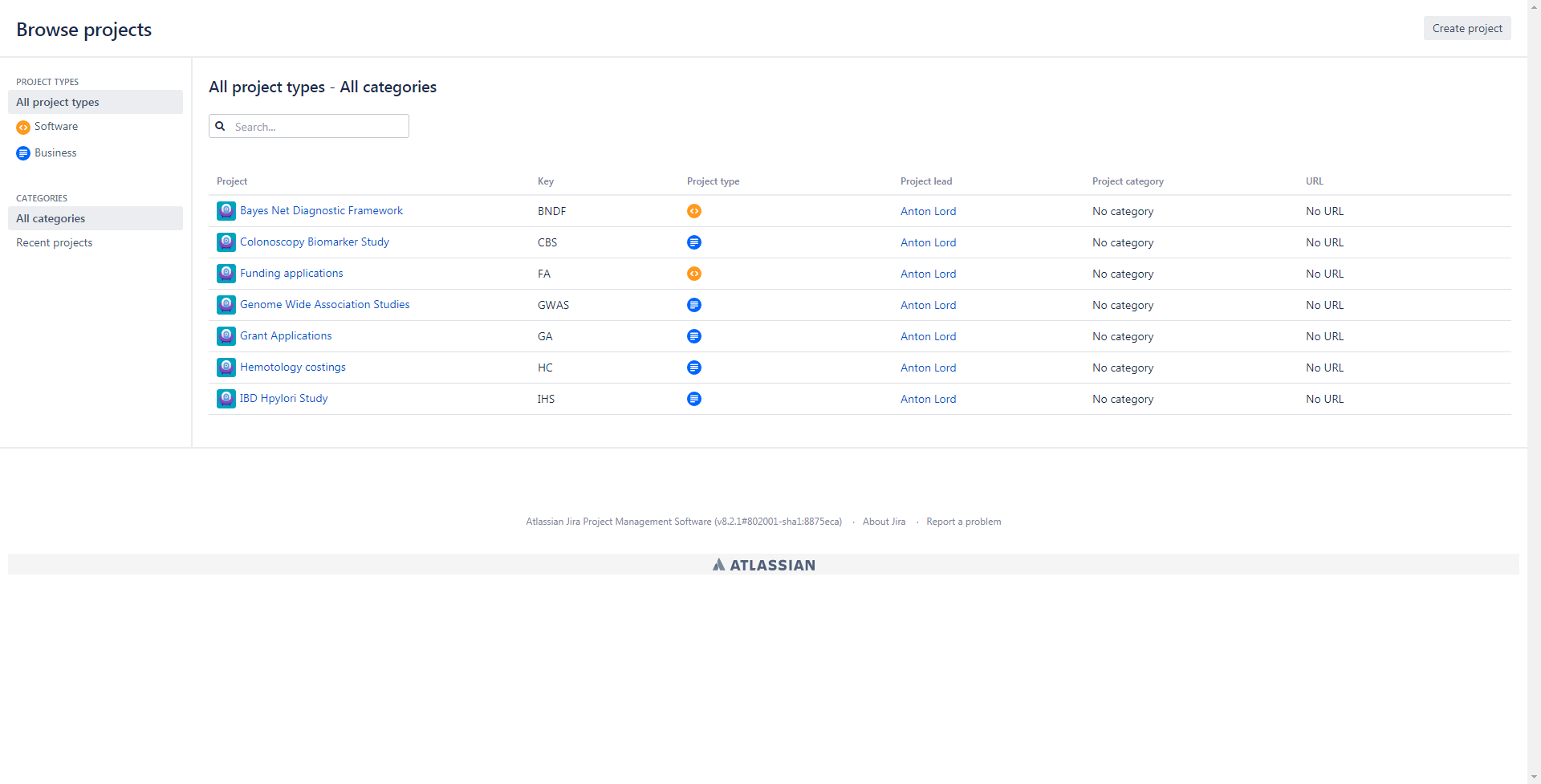
Task: Click the magnifier icon in search box
Action: click(220, 126)
